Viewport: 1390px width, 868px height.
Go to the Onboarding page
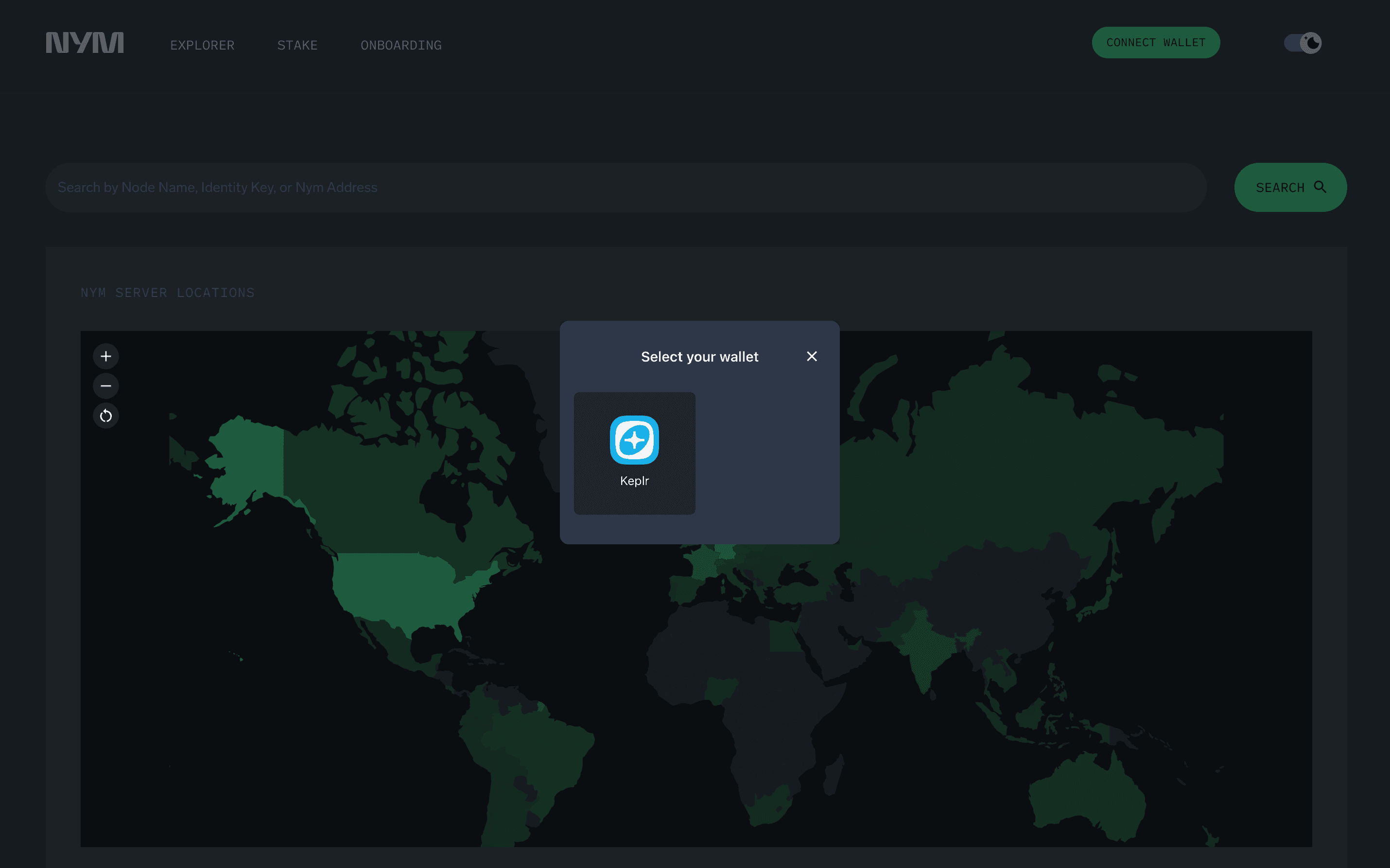pyautogui.click(x=400, y=45)
